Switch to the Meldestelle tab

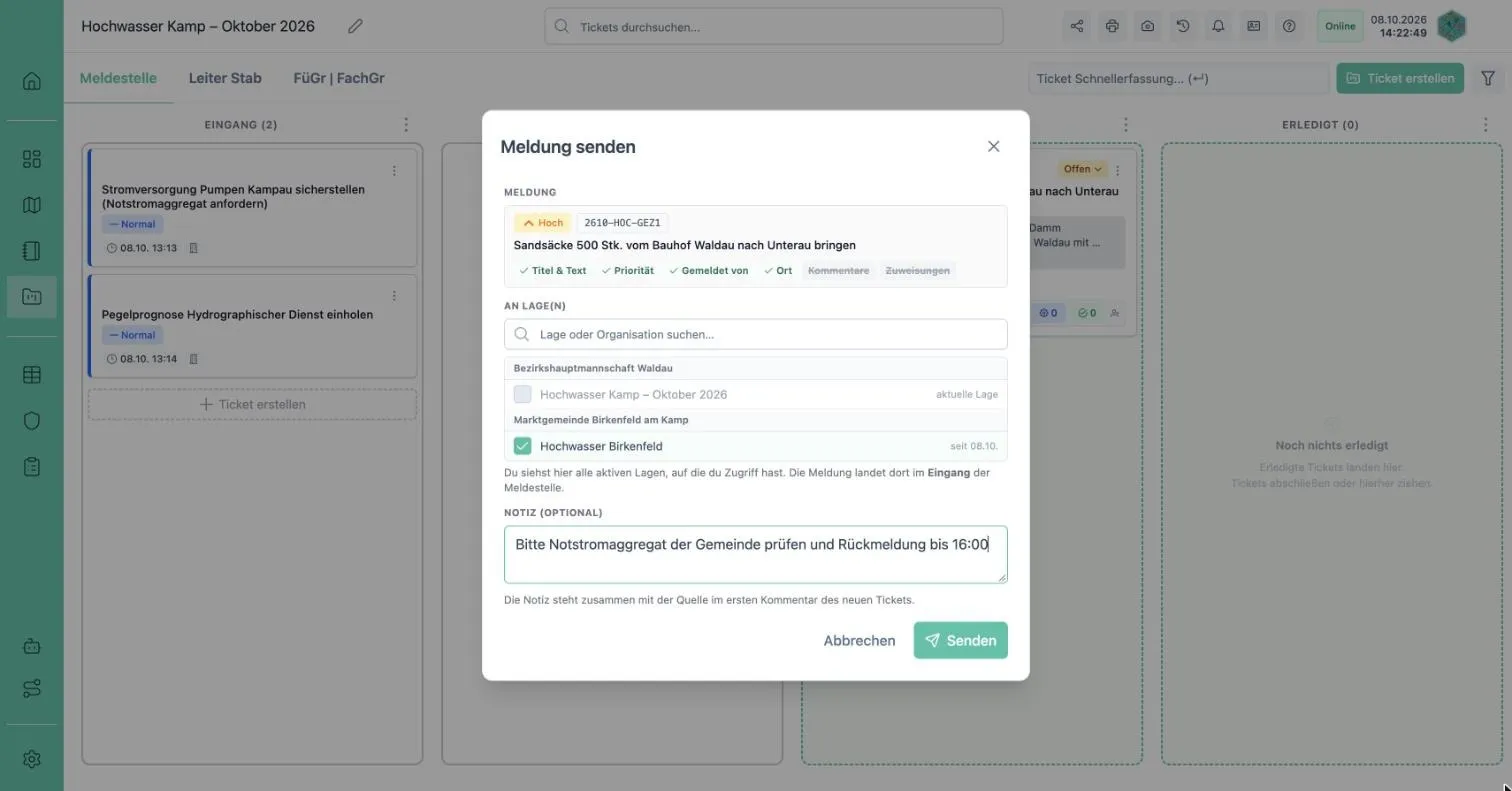point(118,78)
